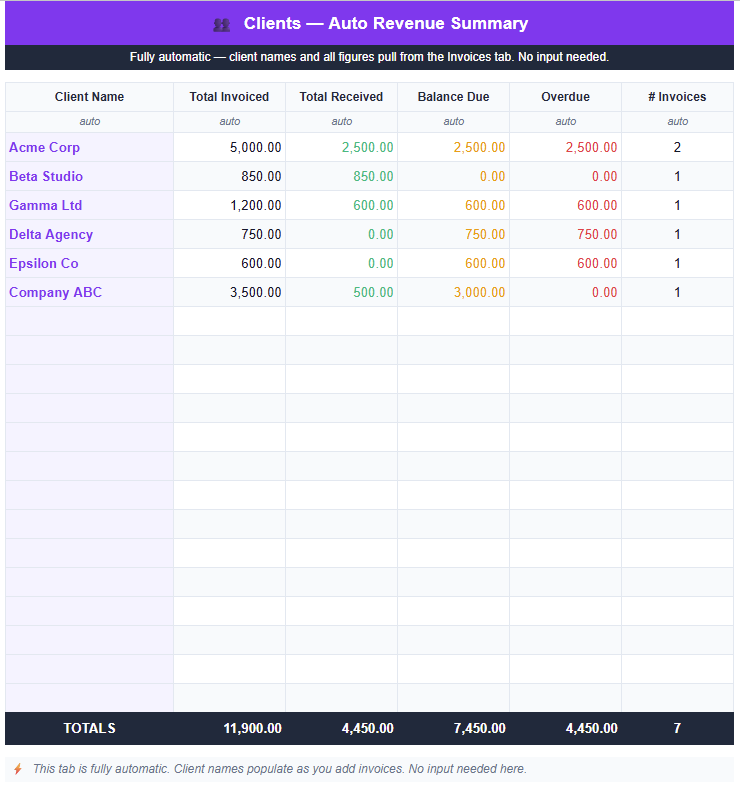
Task: Select Acme Corp invoice count 2
Action: tap(677, 147)
